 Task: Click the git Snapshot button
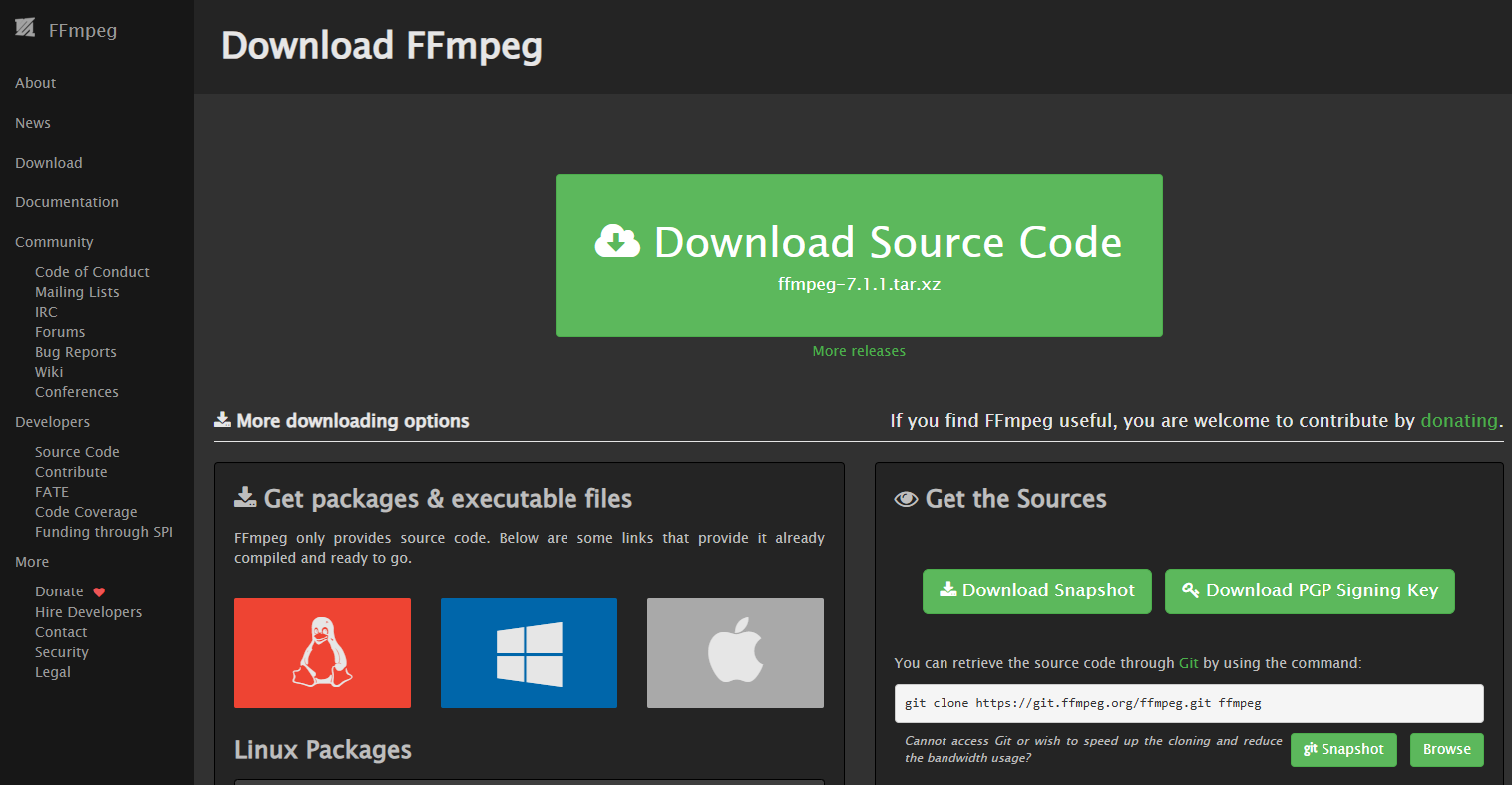[1343, 750]
